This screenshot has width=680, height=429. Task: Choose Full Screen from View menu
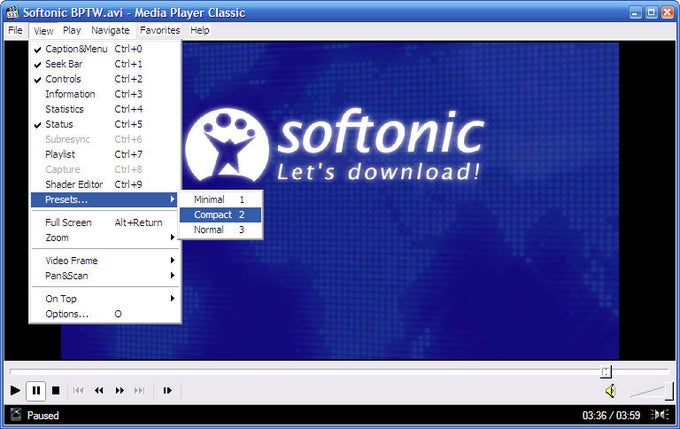pyautogui.click(x=105, y=223)
